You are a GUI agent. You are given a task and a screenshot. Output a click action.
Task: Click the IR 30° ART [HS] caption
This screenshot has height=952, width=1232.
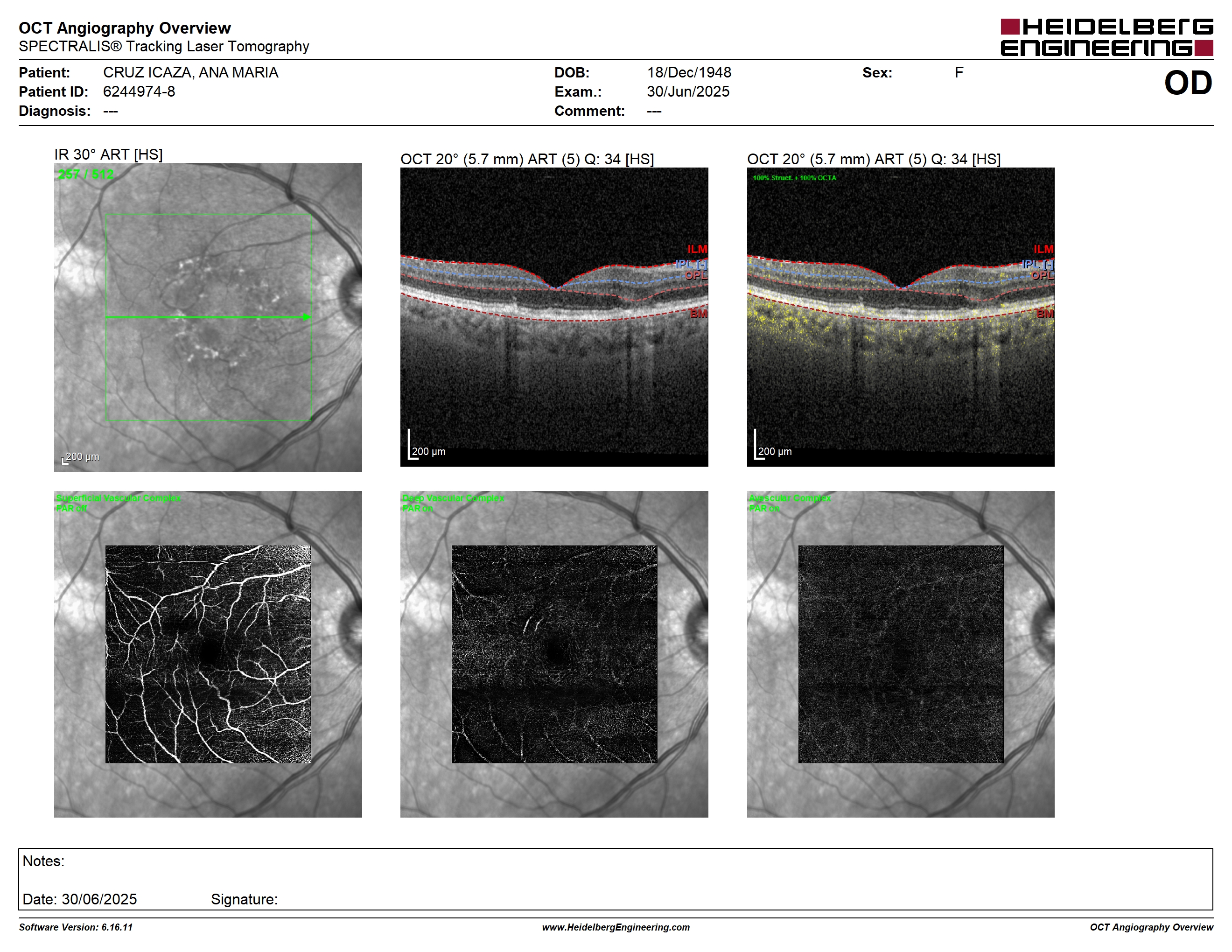coord(108,154)
